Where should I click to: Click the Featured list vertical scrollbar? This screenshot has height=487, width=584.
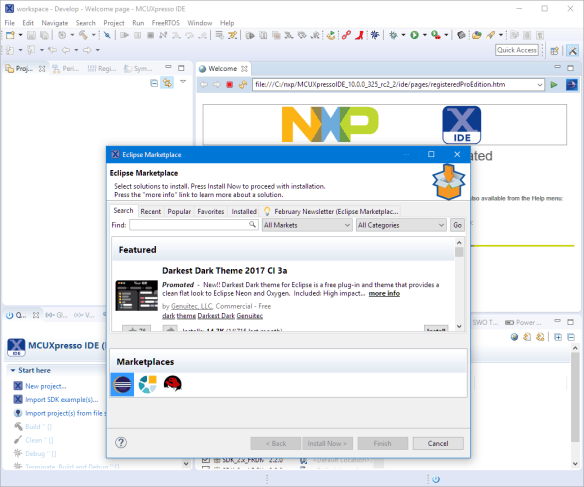tap(459, 285)
